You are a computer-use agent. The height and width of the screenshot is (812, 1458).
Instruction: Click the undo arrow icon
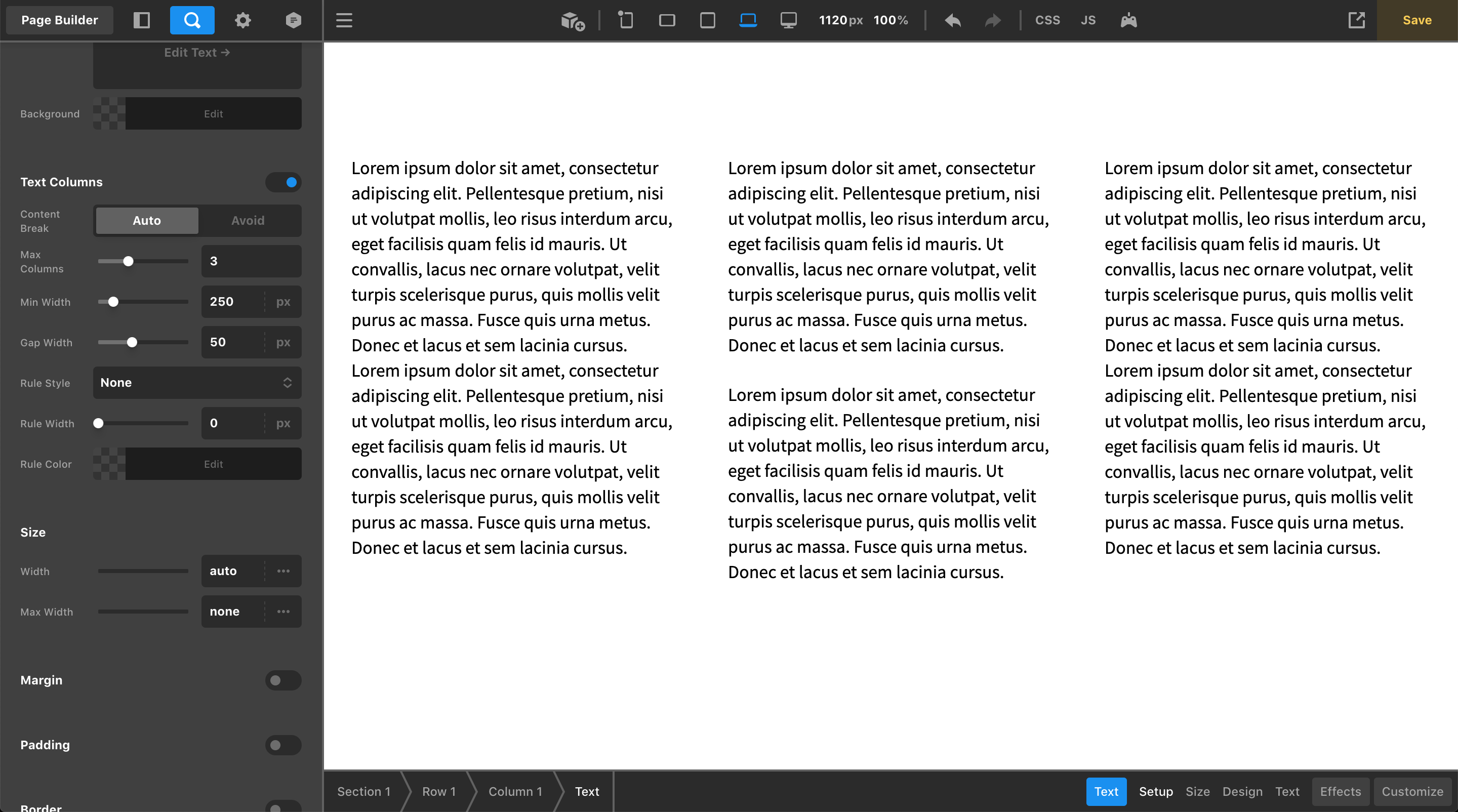click(x=953, y=20)
